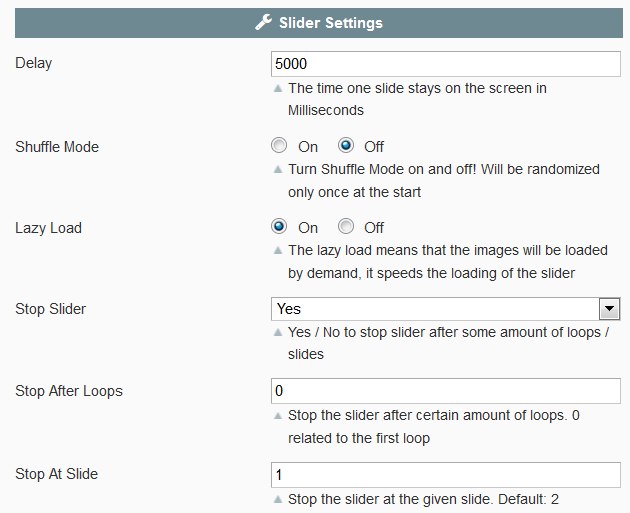The width and height of the screenshot is (630, 513).
Task: Focus the Stop After Loops input field
Action: 446,391
